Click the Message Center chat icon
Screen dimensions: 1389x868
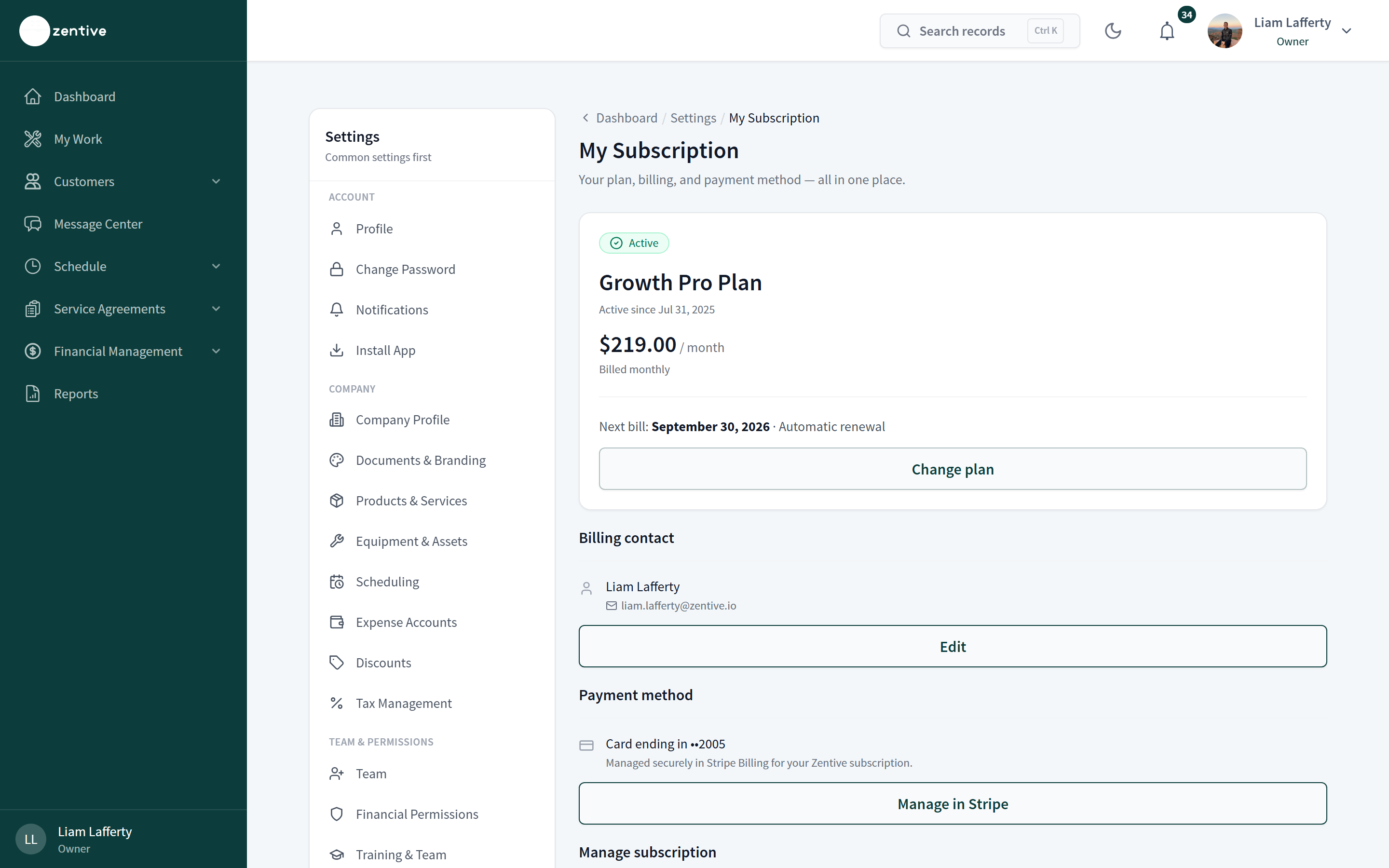pos(33,224)
